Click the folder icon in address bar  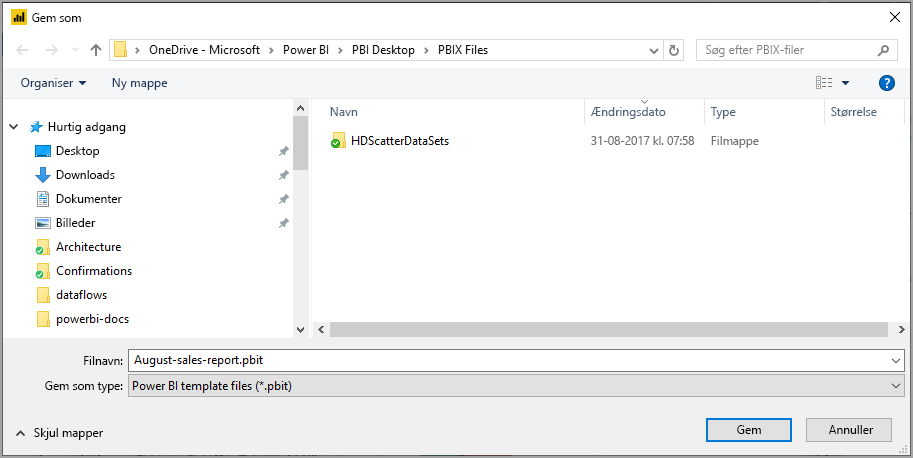click(x=121, y=50)
